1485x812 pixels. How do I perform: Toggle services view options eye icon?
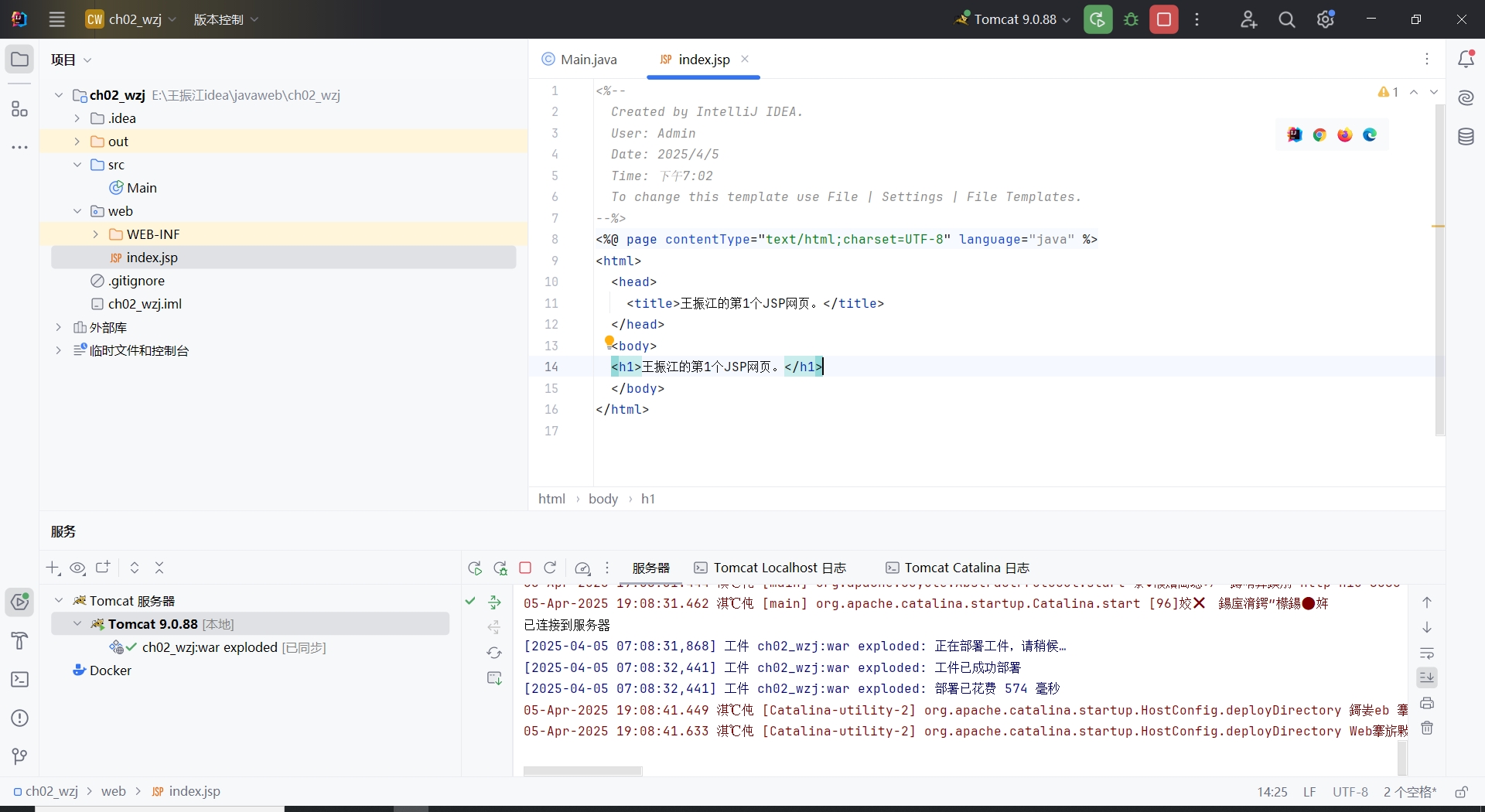pos(77,568)
